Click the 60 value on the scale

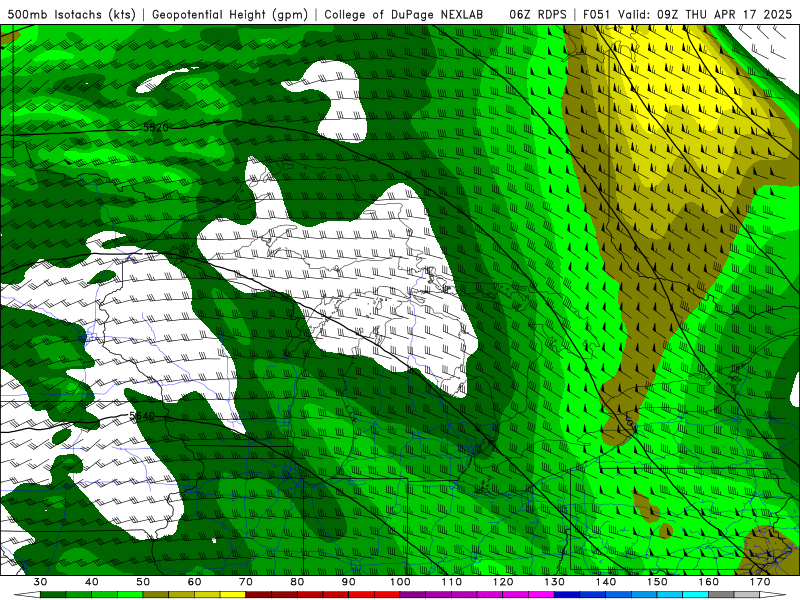(194, 582)
